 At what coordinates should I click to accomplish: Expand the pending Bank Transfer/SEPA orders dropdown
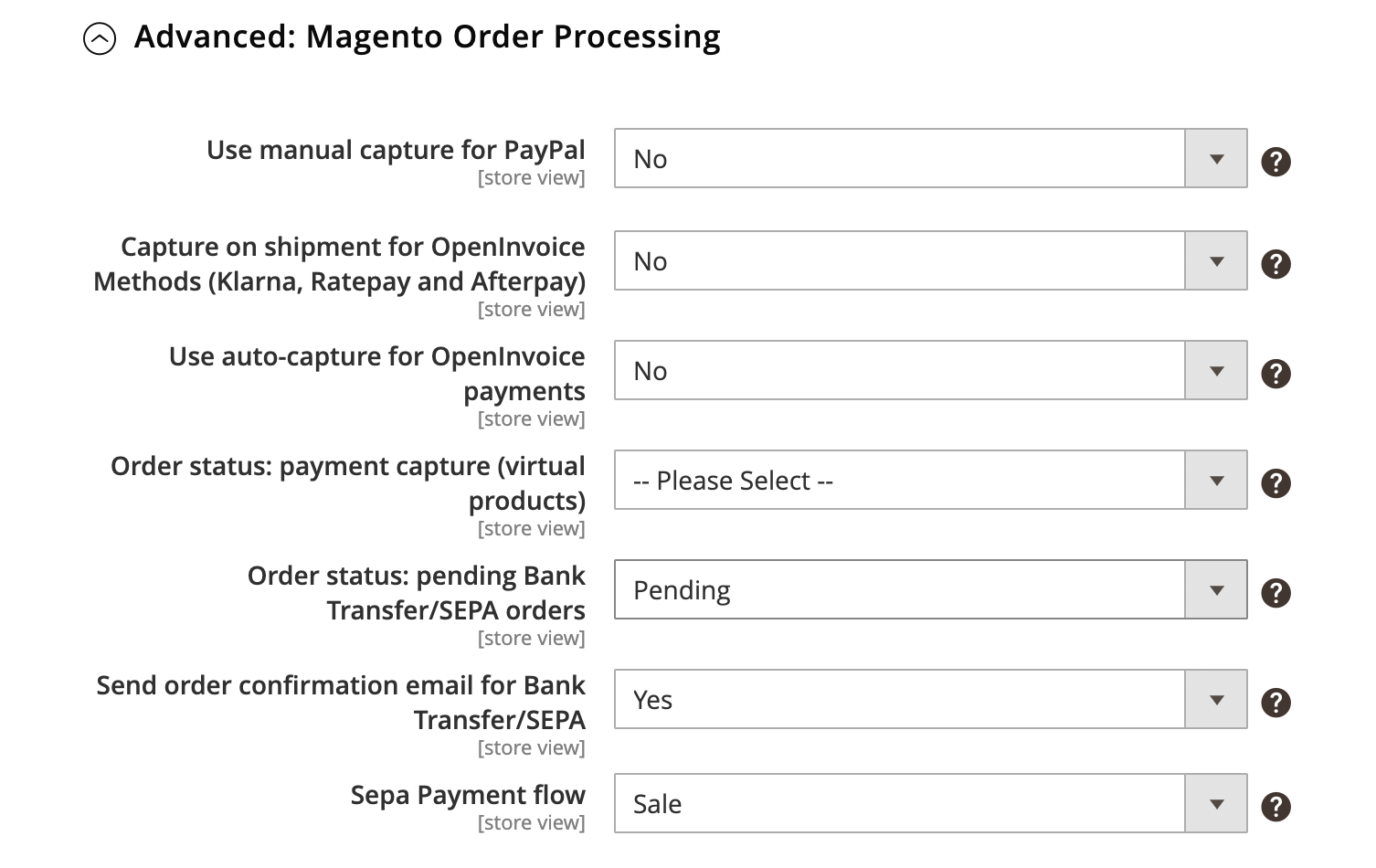(1215, 589)
